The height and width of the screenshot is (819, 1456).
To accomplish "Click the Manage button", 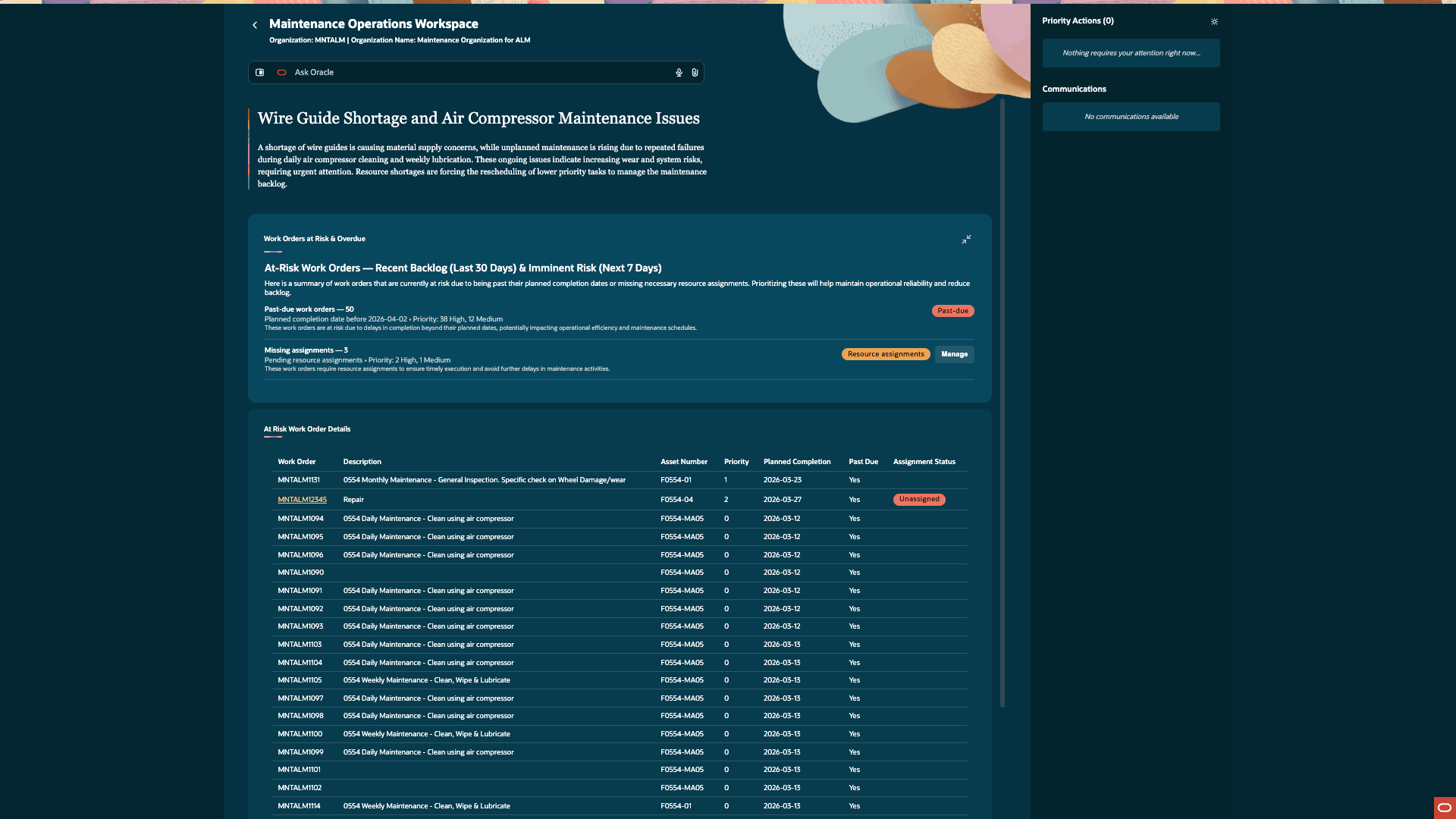I will (954, 354).
